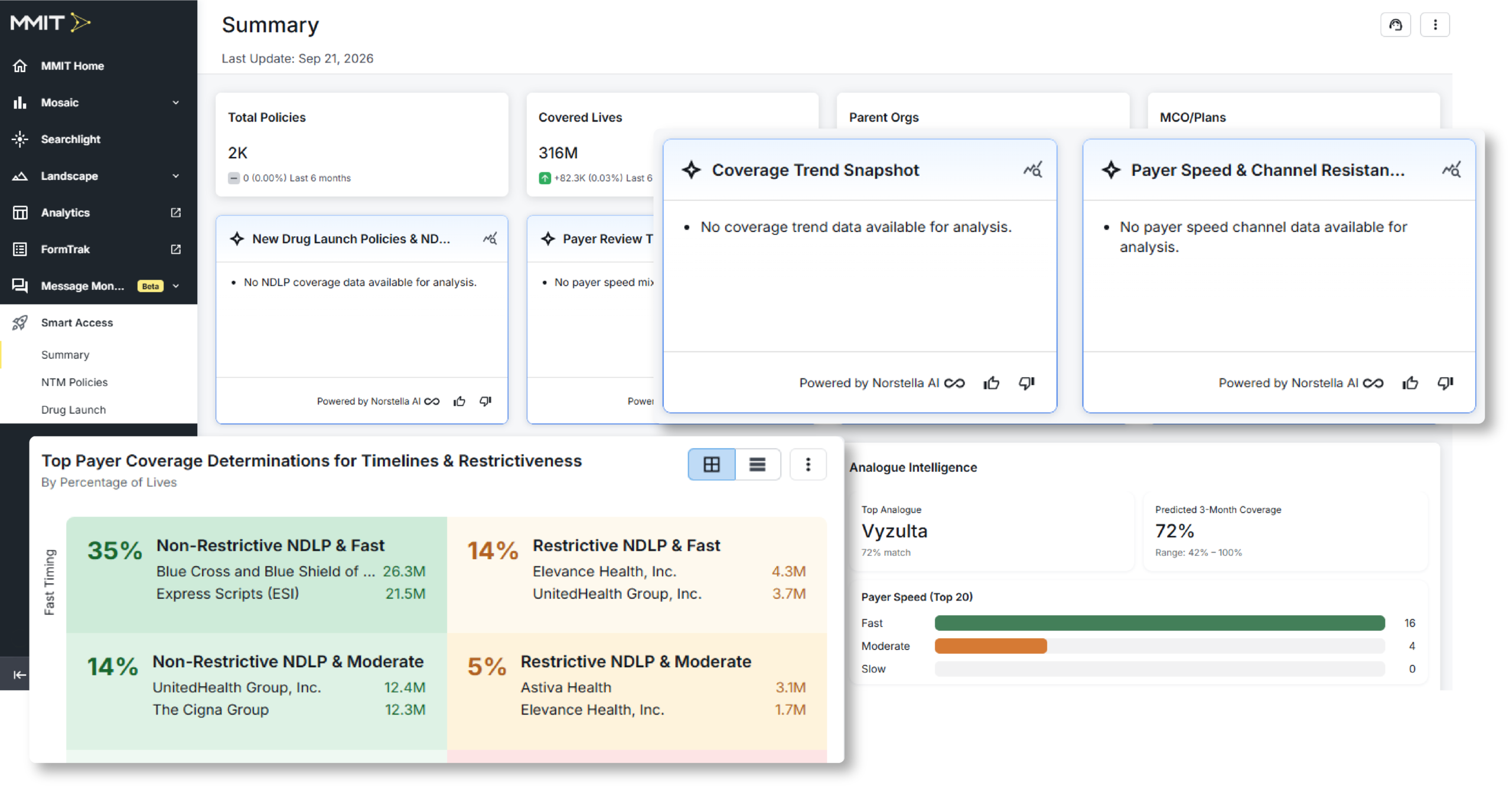Screen dimensions: 1512x790
Task: Open the Summary page kebab menu
Action: tap(1435, 25)
